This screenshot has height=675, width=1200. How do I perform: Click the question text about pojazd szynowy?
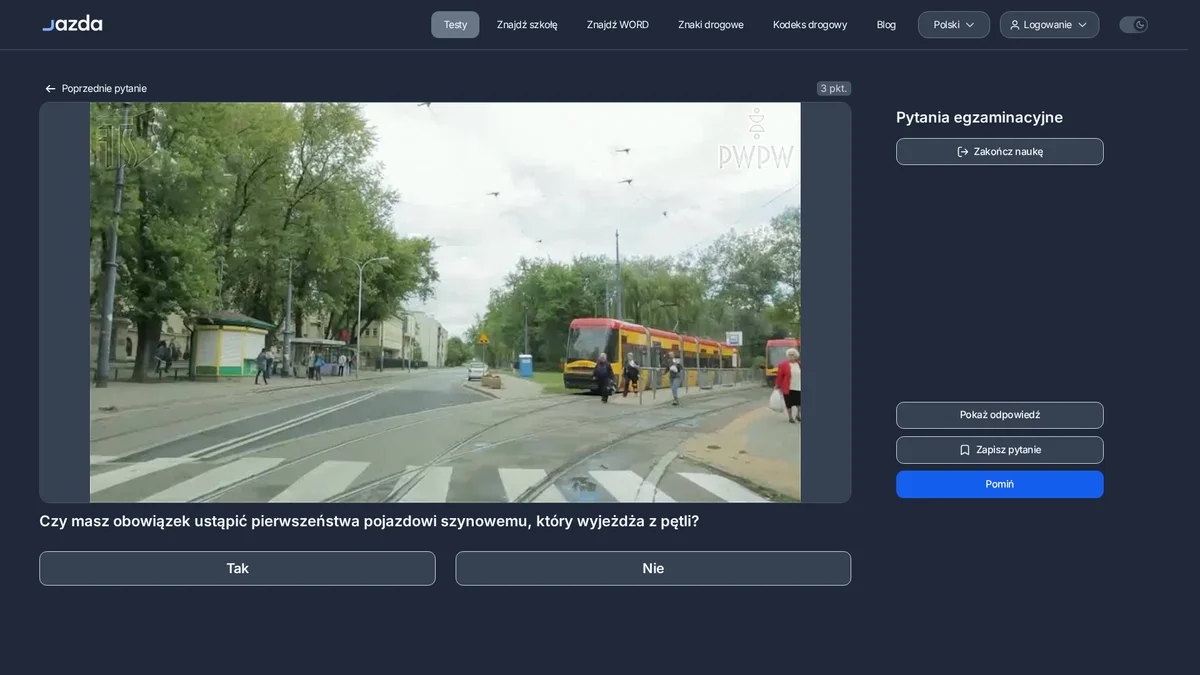point(369,521)
